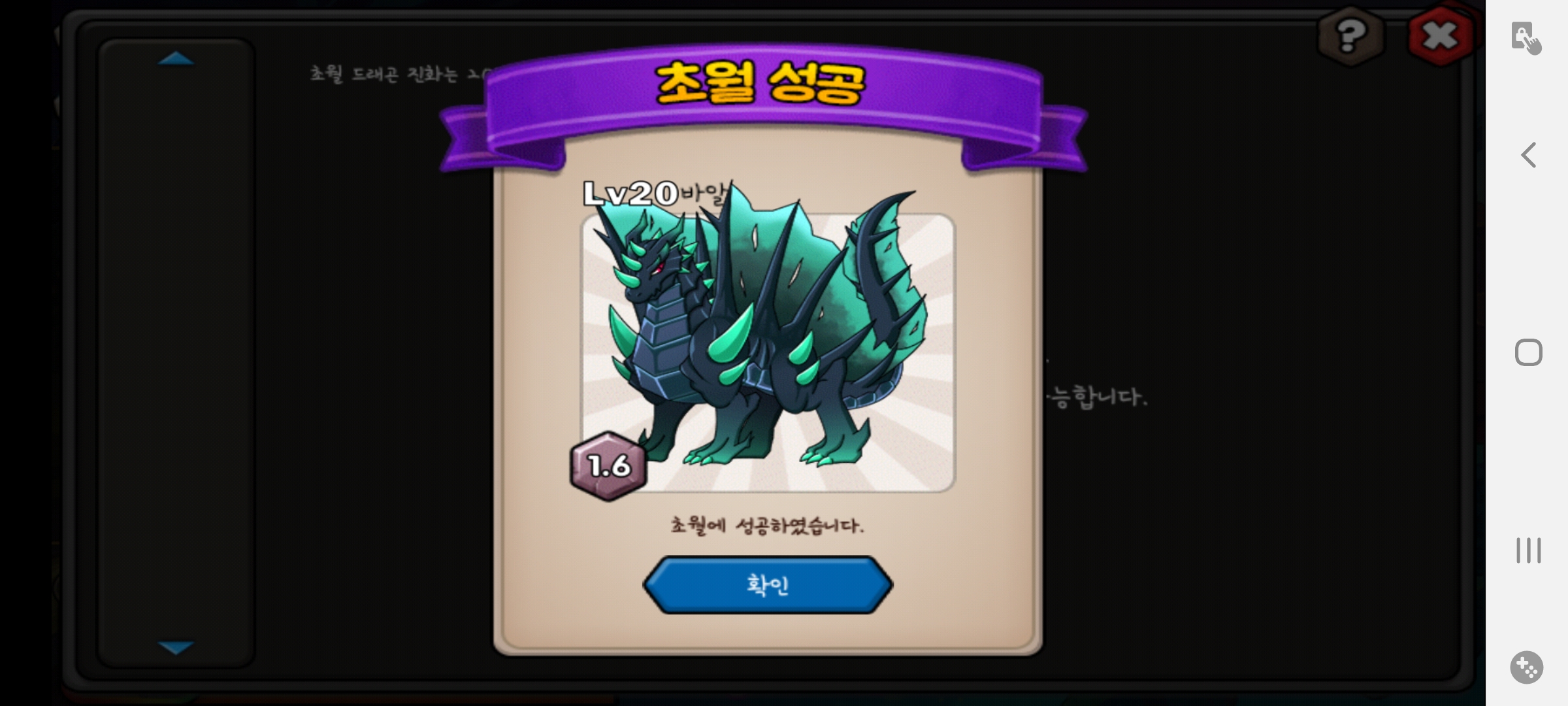1568x706 pixels.
Task: Open the game tools controller icon
Action: click(x=1527, y=667)
